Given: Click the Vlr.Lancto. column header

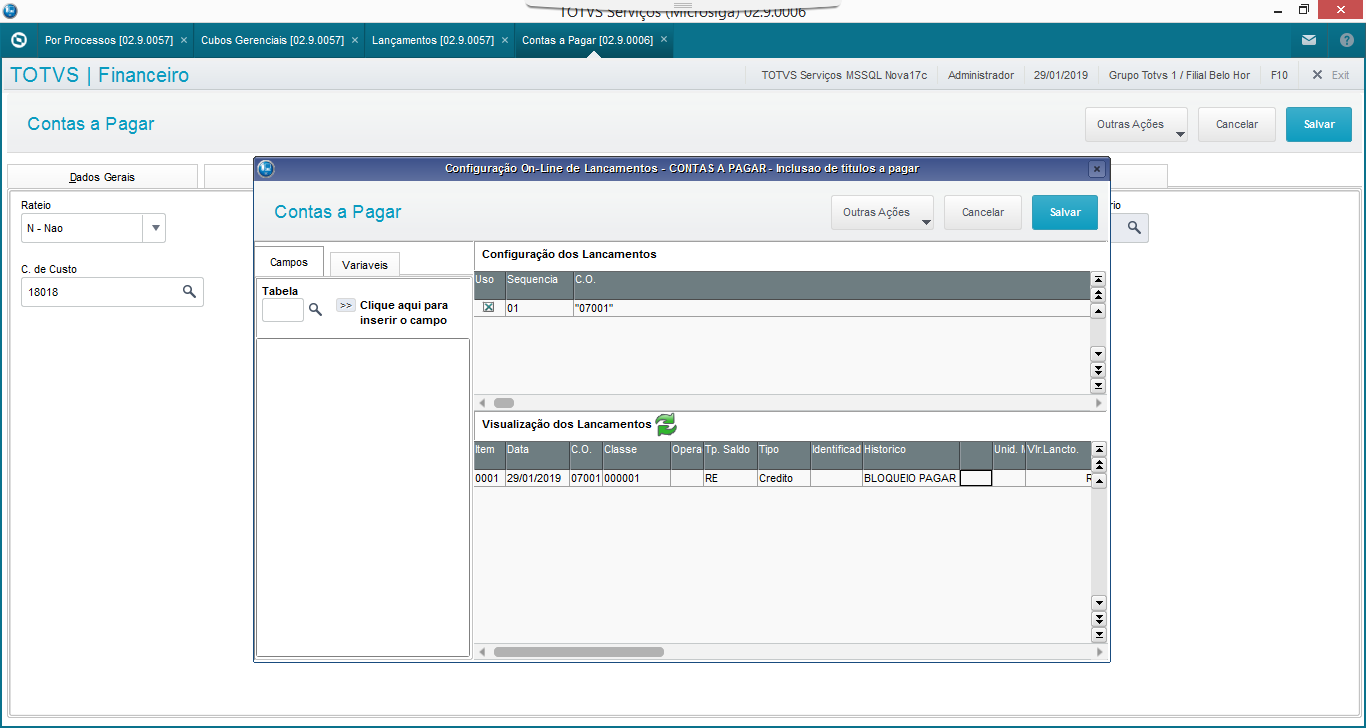Looking at the screenshot, I should coord(1057,455).
